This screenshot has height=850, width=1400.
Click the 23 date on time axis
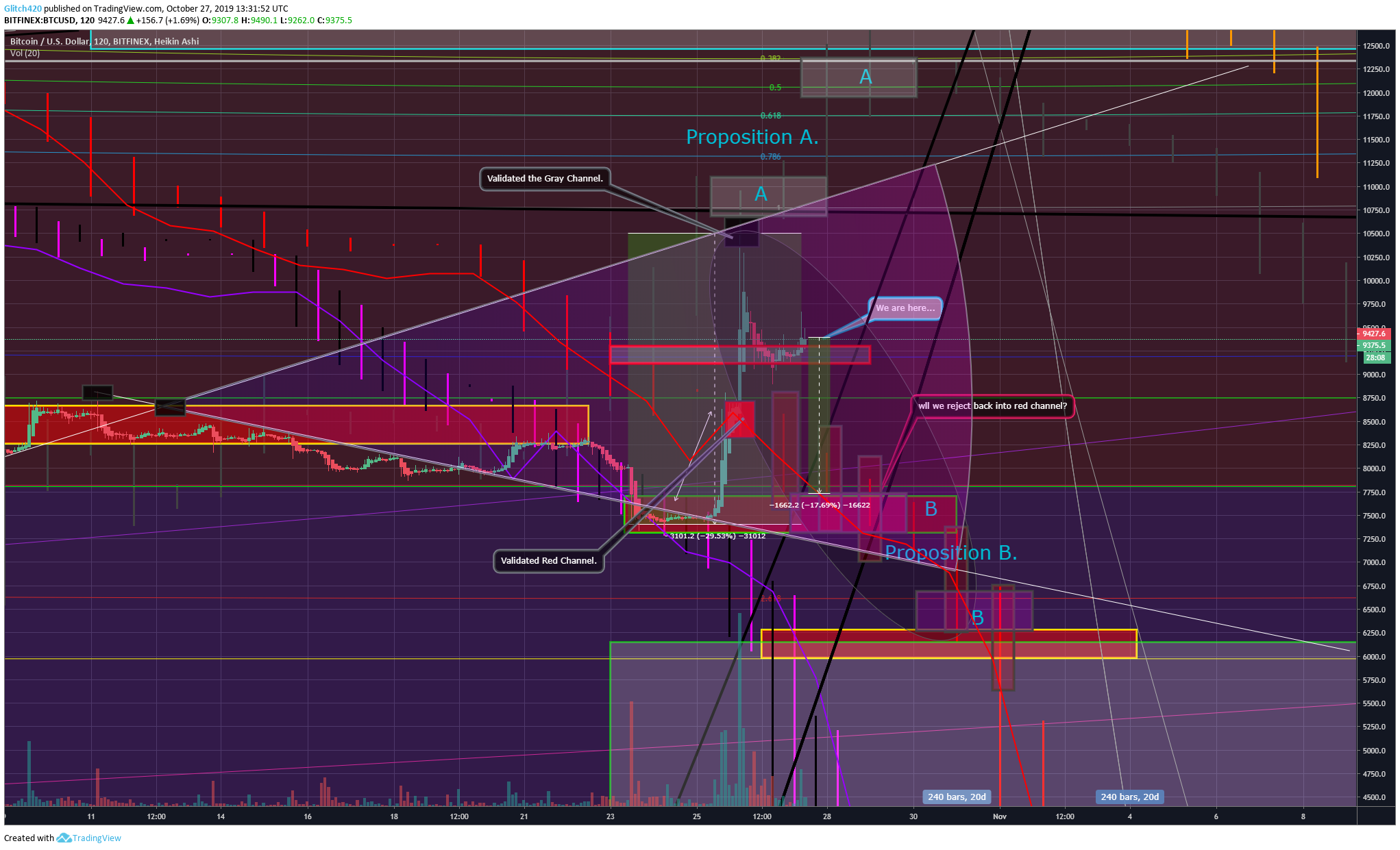coord(611,816)
